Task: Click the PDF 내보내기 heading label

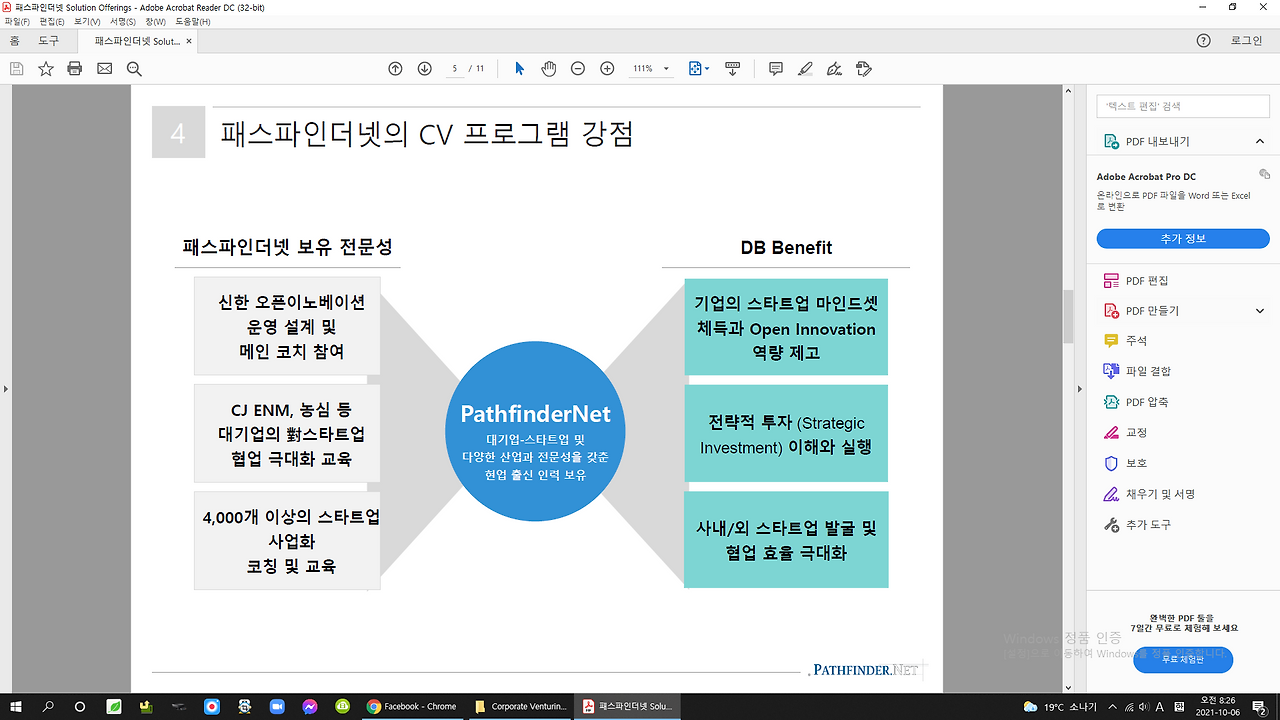Action: 1158,142
